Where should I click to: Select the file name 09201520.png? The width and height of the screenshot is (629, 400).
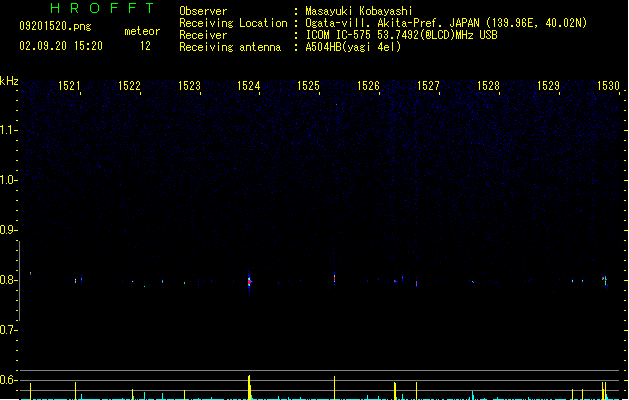[55, 26]
